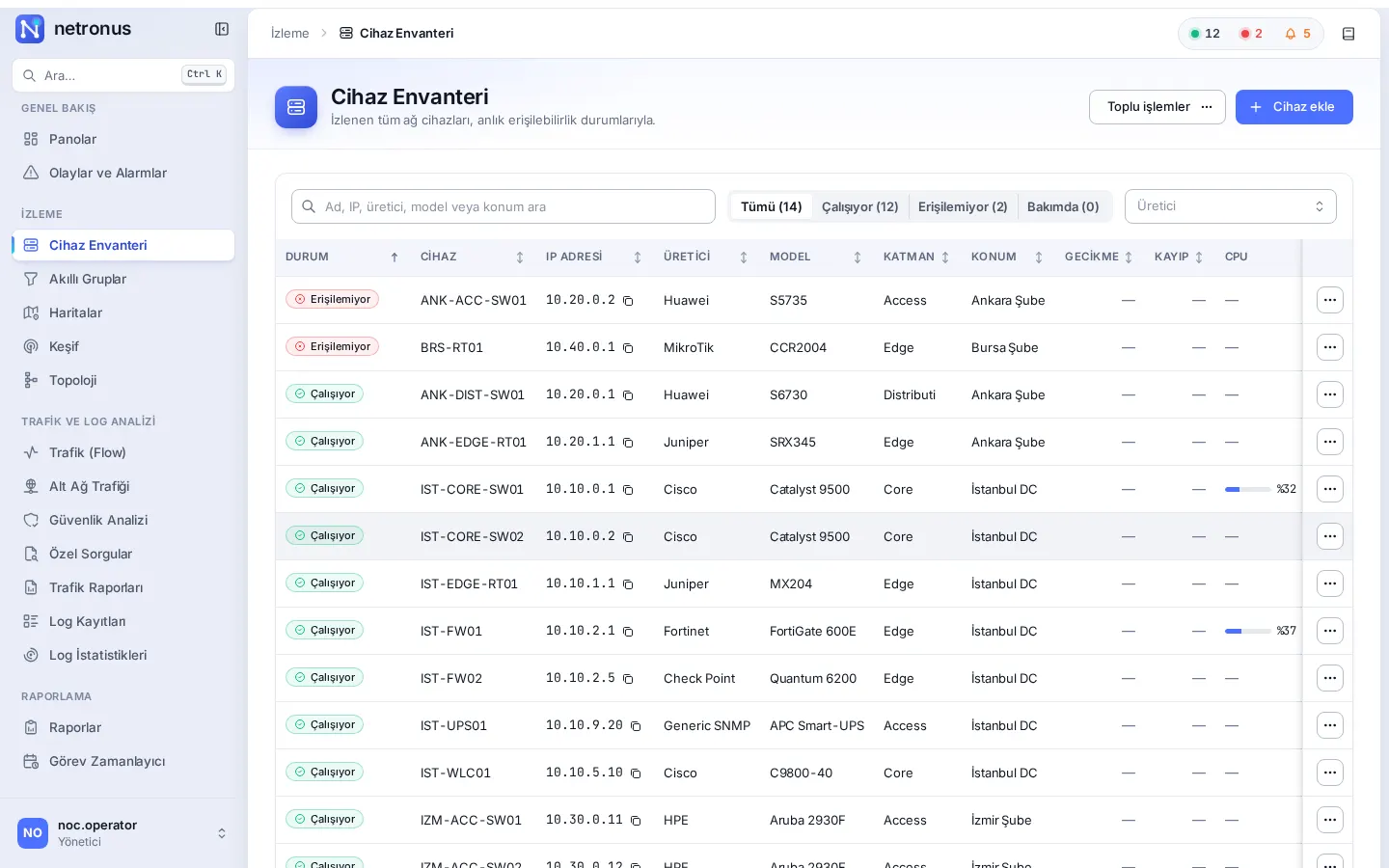Sort table by MODEL column

coord(816,258)
